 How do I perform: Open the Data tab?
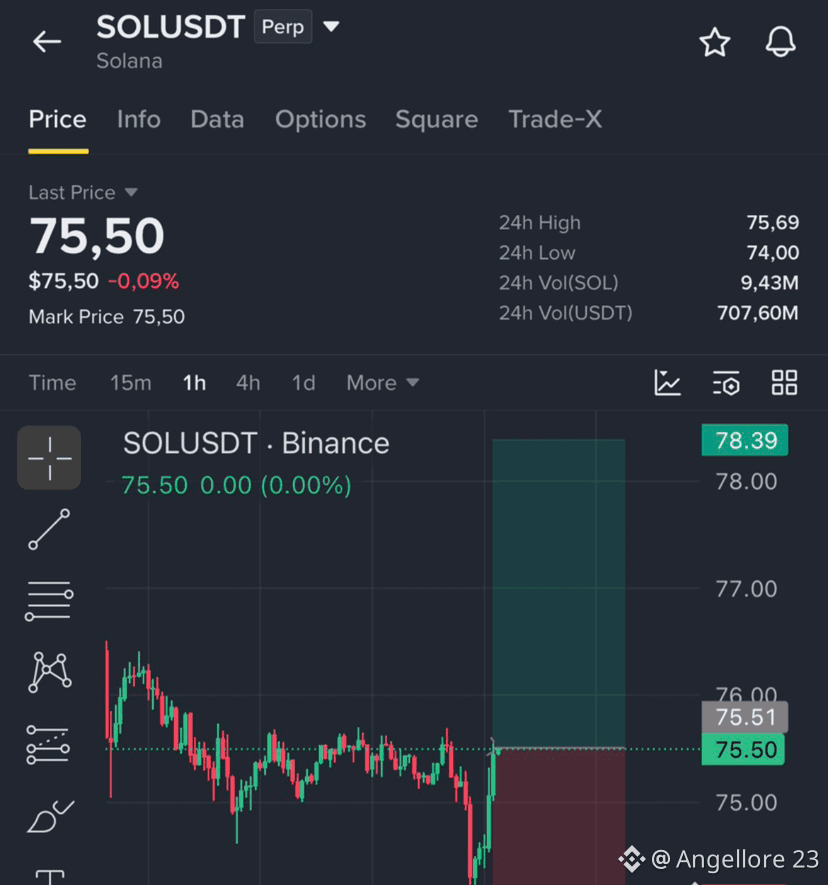pos(217,120)
